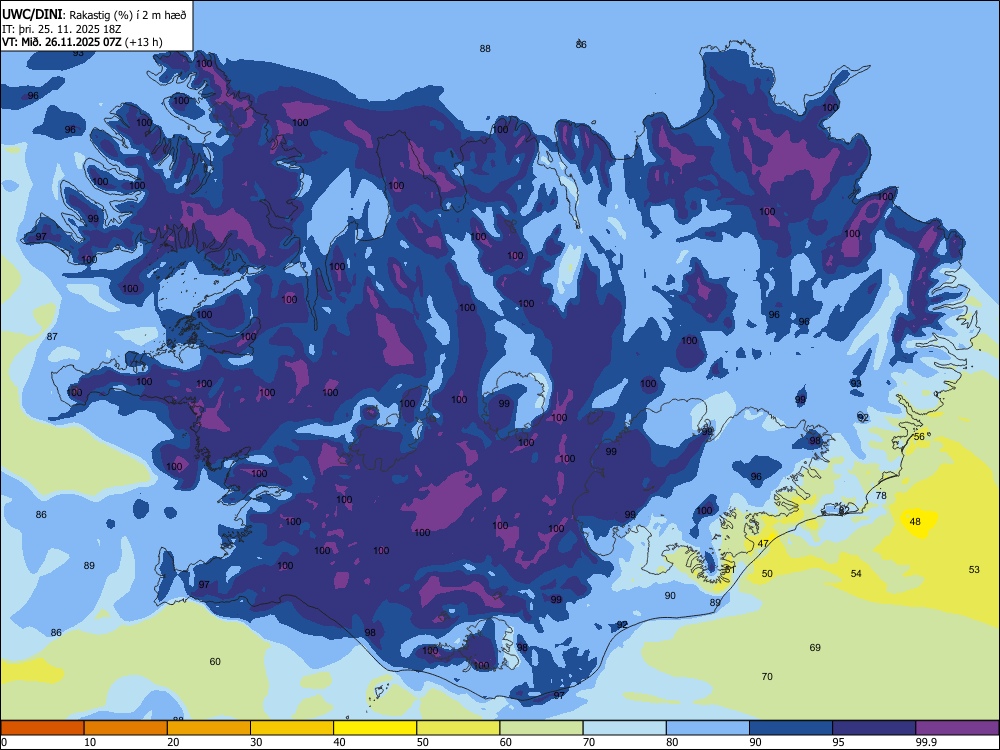Select the amber 30–40 legend swatch
The image size is (1000, 750).
(x=292, y=728)
